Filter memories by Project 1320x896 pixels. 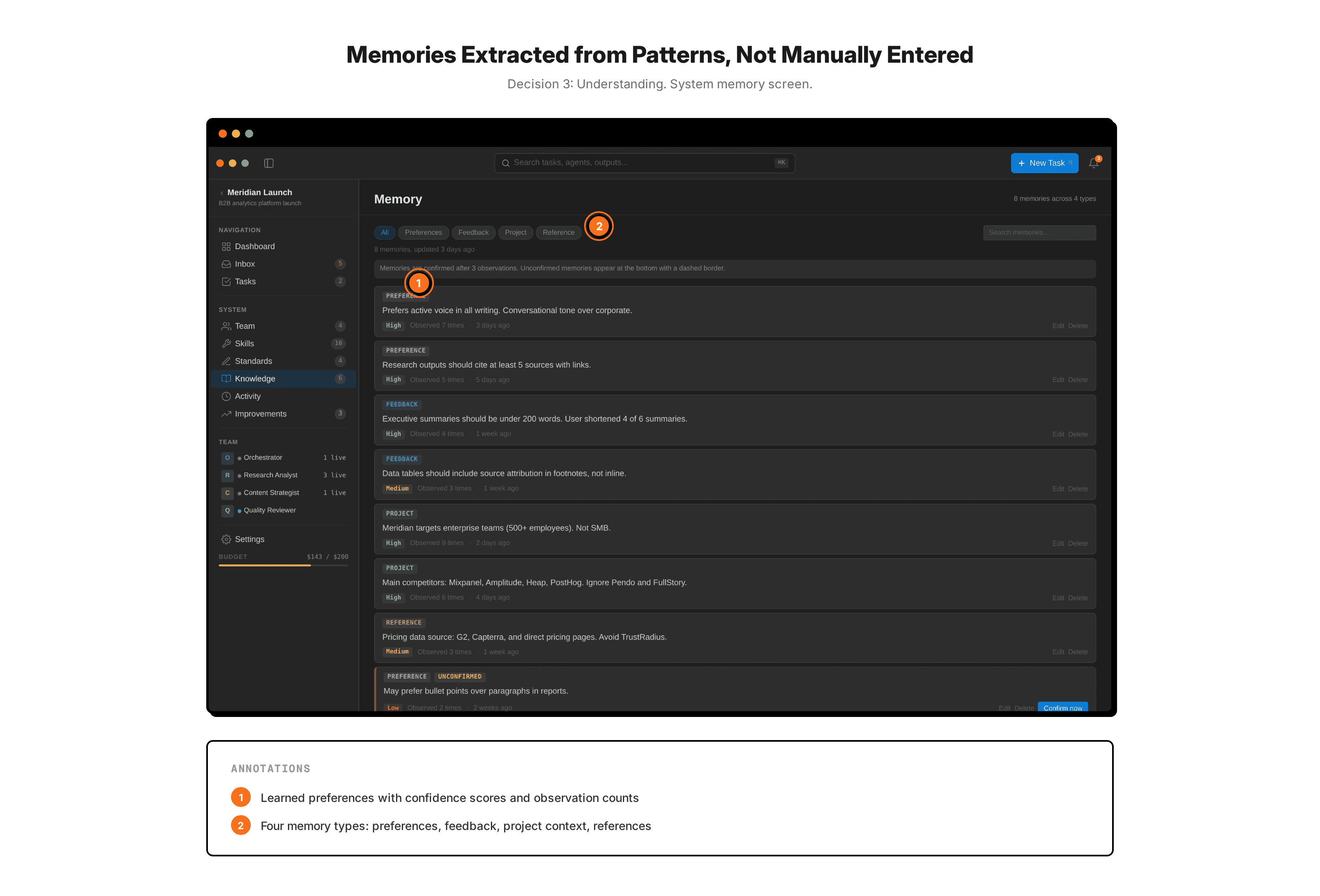[515, 233]
